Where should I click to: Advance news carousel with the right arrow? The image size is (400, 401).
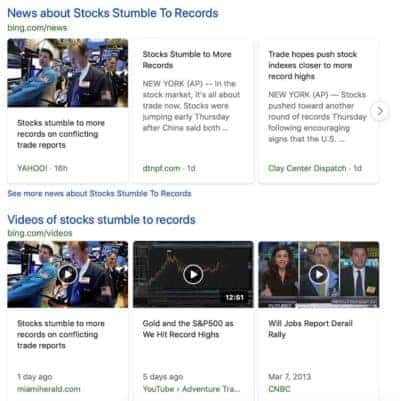[380, 111]
